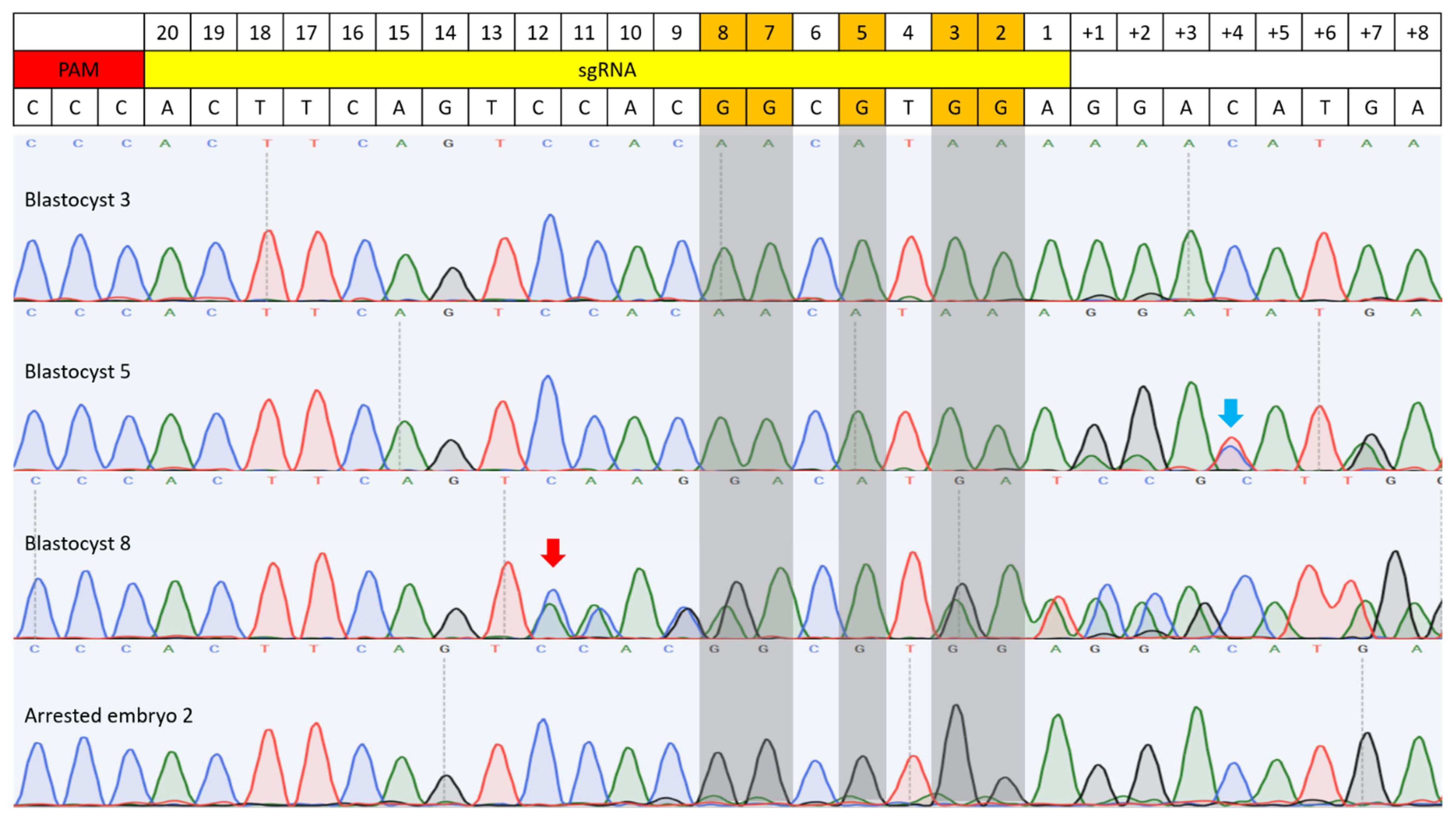
Task: Click the Blastocyst 5 label
Action: click(77, 371)
